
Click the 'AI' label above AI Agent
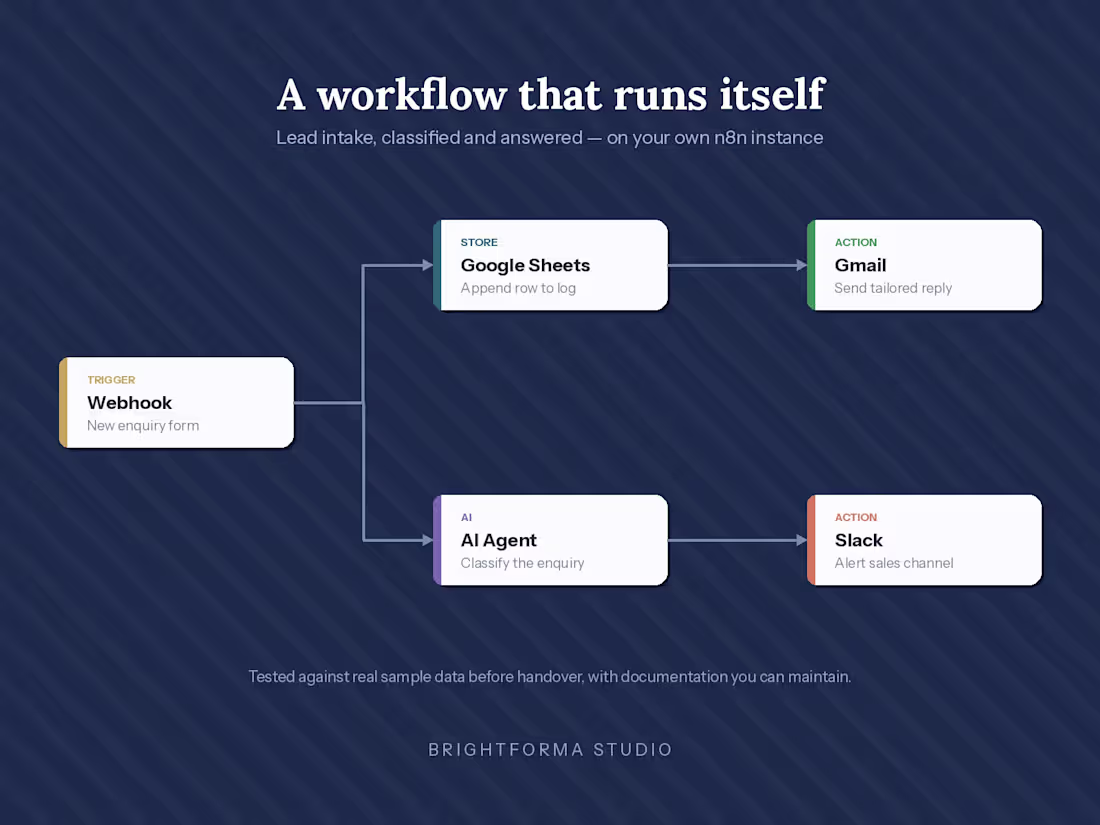click(467, 517)
